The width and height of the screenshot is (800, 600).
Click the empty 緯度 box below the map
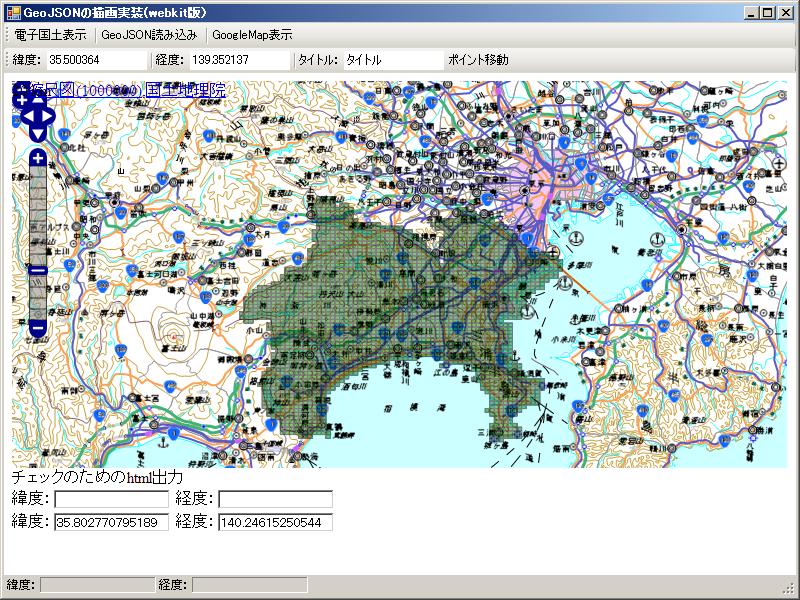point(111,499)
